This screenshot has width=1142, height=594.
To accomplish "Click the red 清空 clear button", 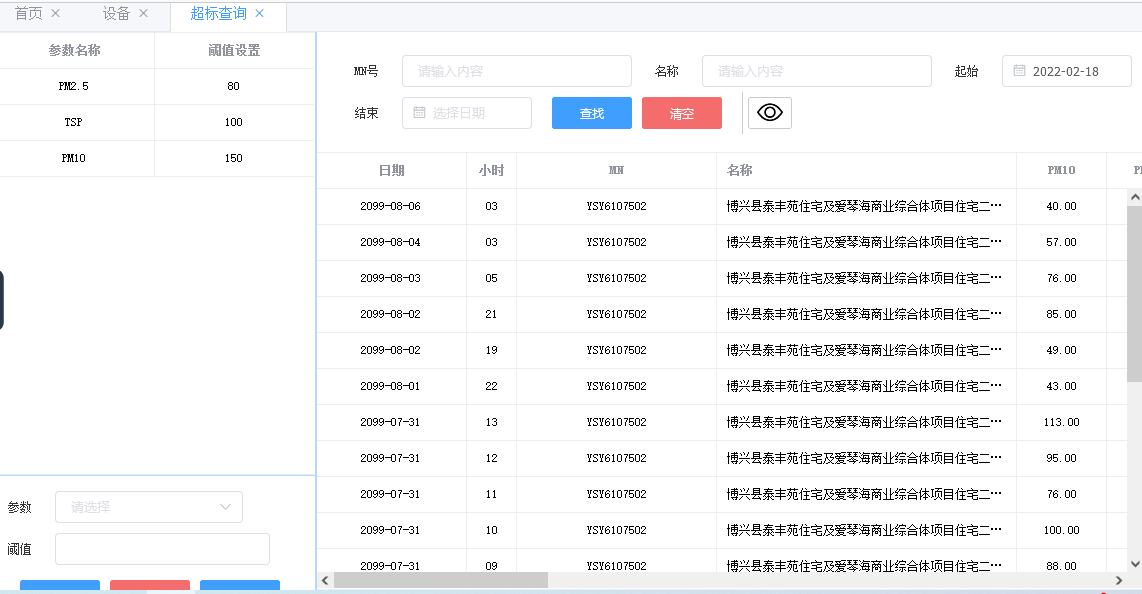I will [681, 113].
